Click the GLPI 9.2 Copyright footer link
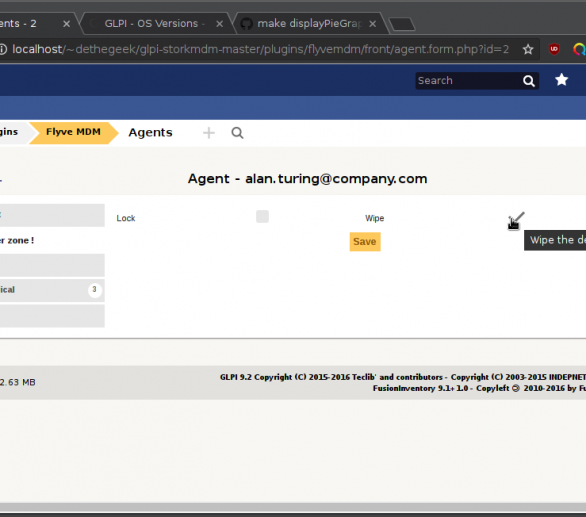The image size is (586, 517). click(403, 377)
